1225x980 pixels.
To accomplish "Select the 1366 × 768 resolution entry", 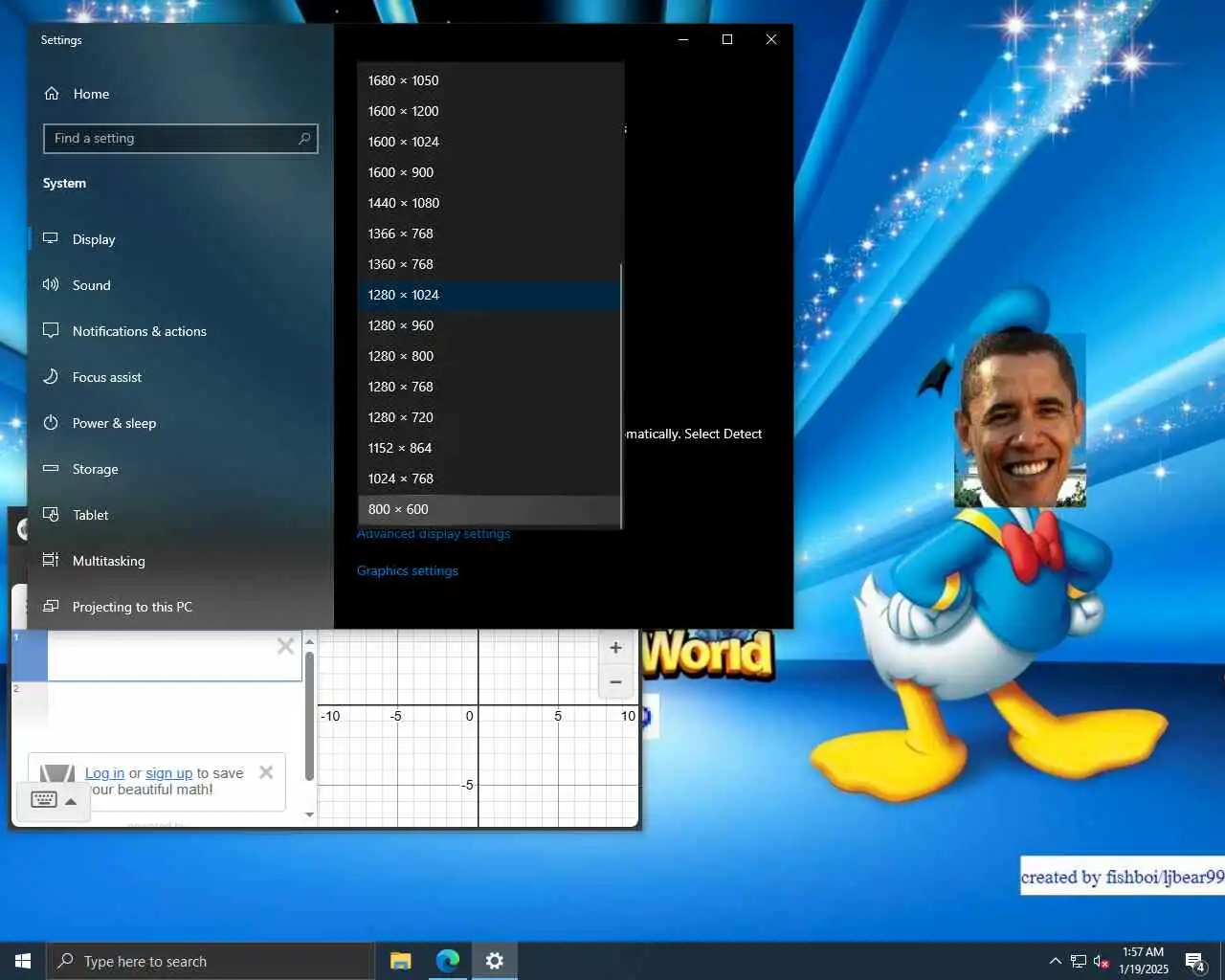I will pos(490,234).
